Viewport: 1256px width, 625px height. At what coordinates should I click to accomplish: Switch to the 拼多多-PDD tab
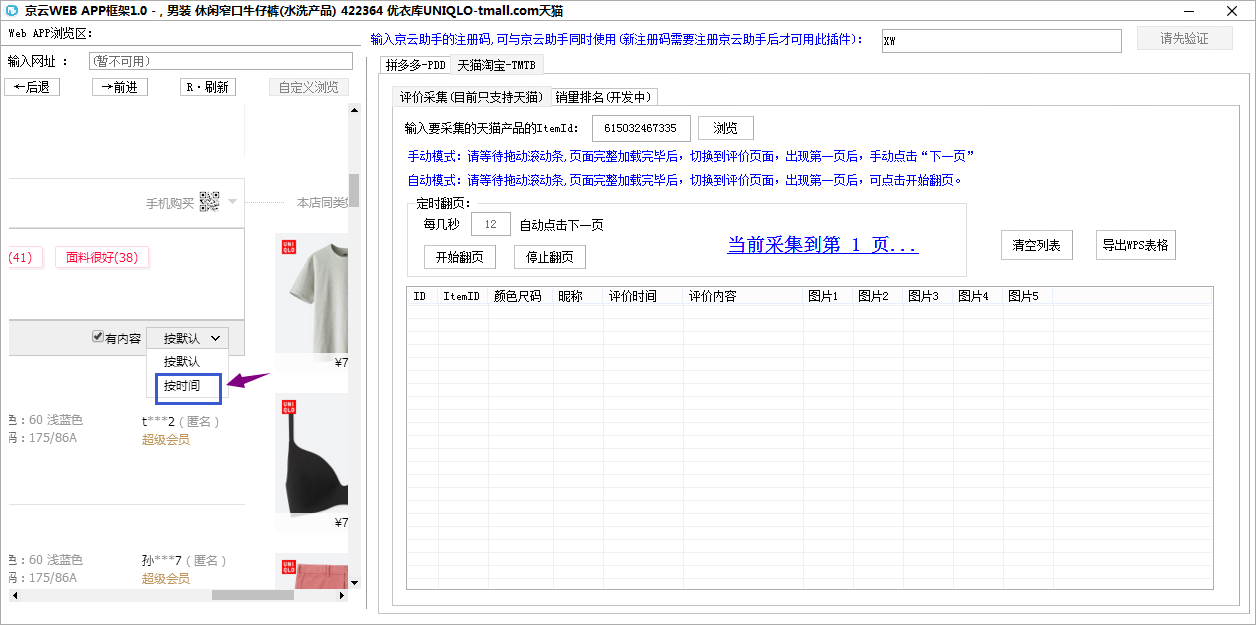point(416,65)
